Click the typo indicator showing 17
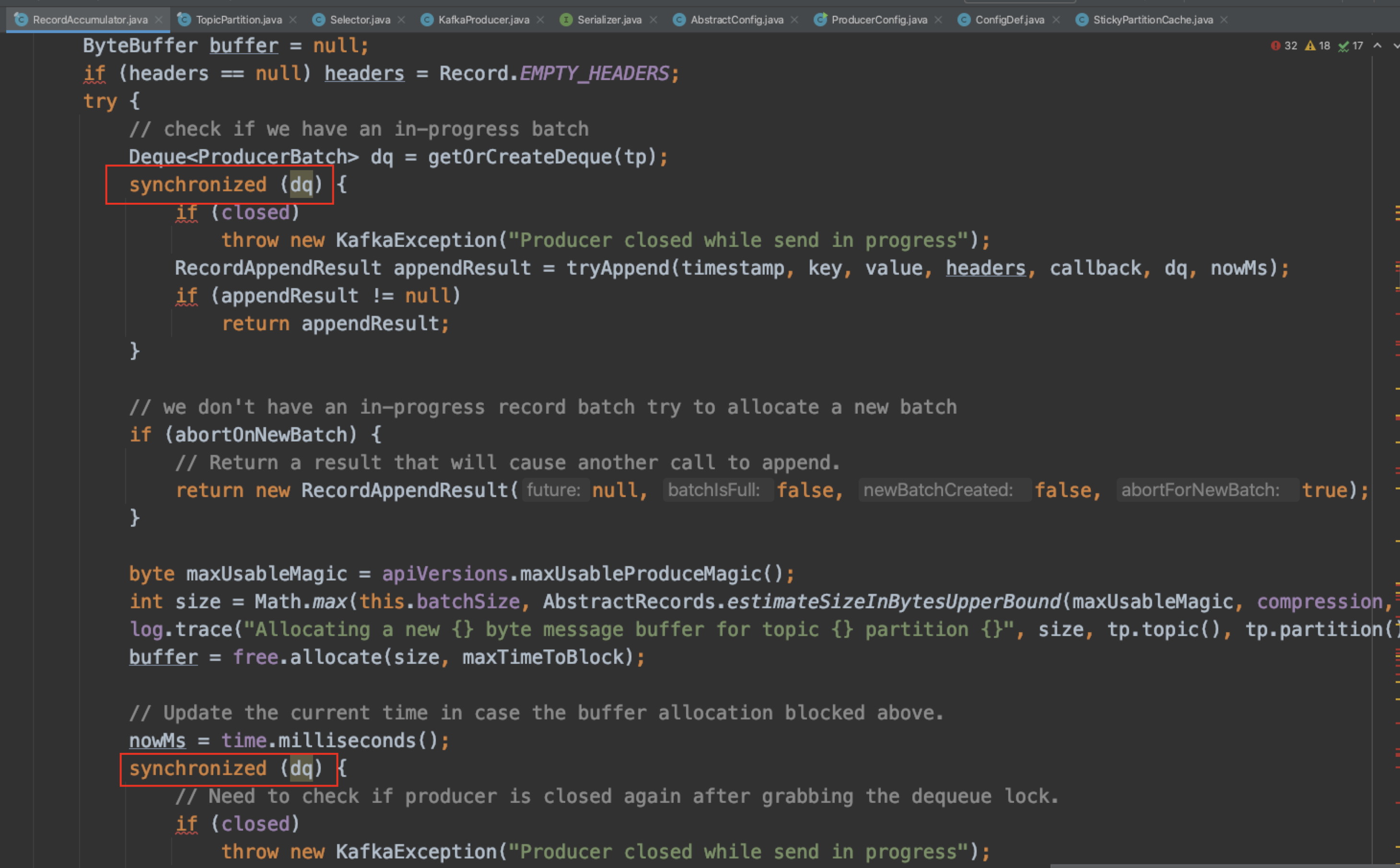Screen dimensions: 1400x868 pyautogui.click(x=1351, y=46)
